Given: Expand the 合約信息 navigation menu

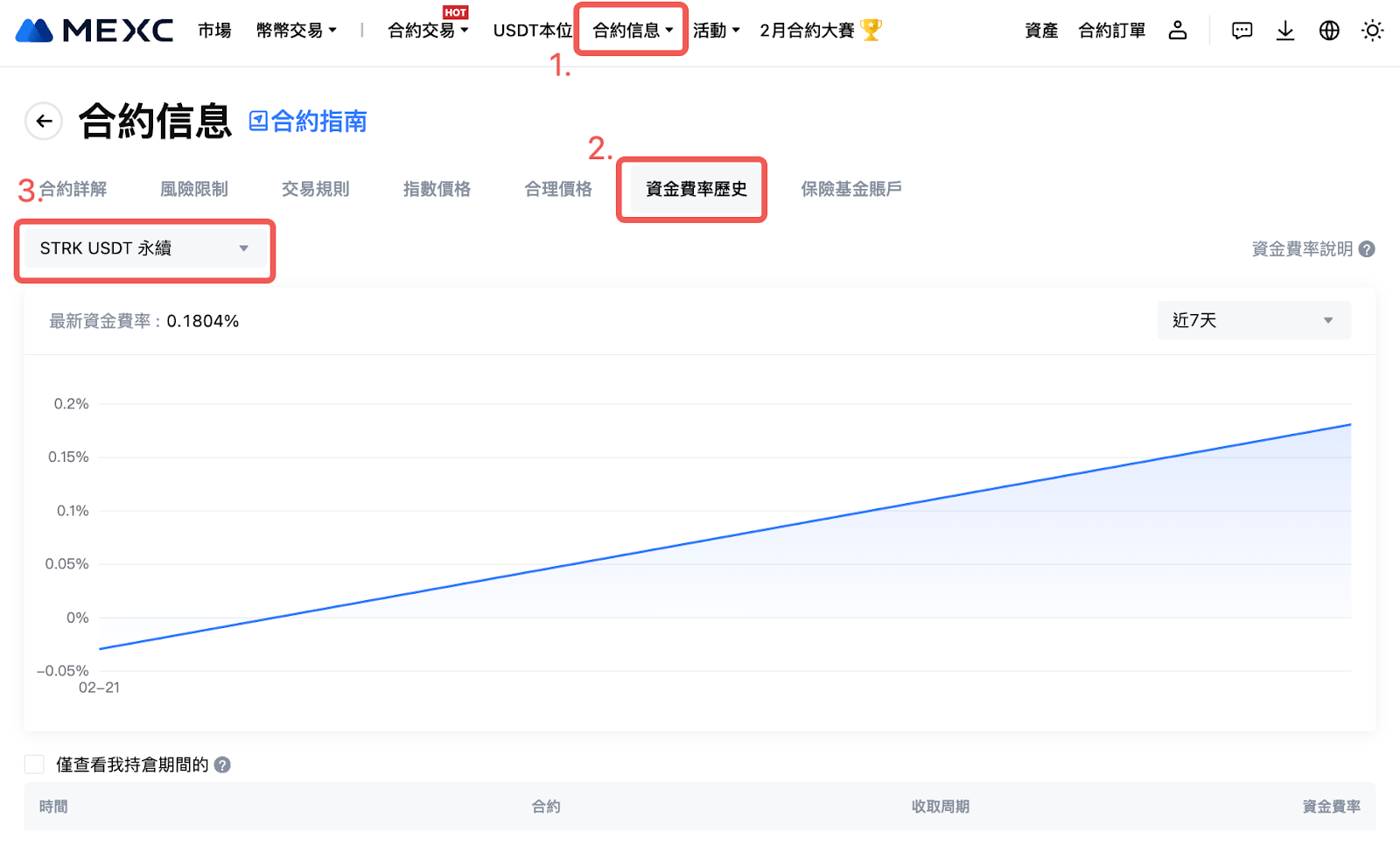Looking at the screenshot, I should (x=632, y=31).
